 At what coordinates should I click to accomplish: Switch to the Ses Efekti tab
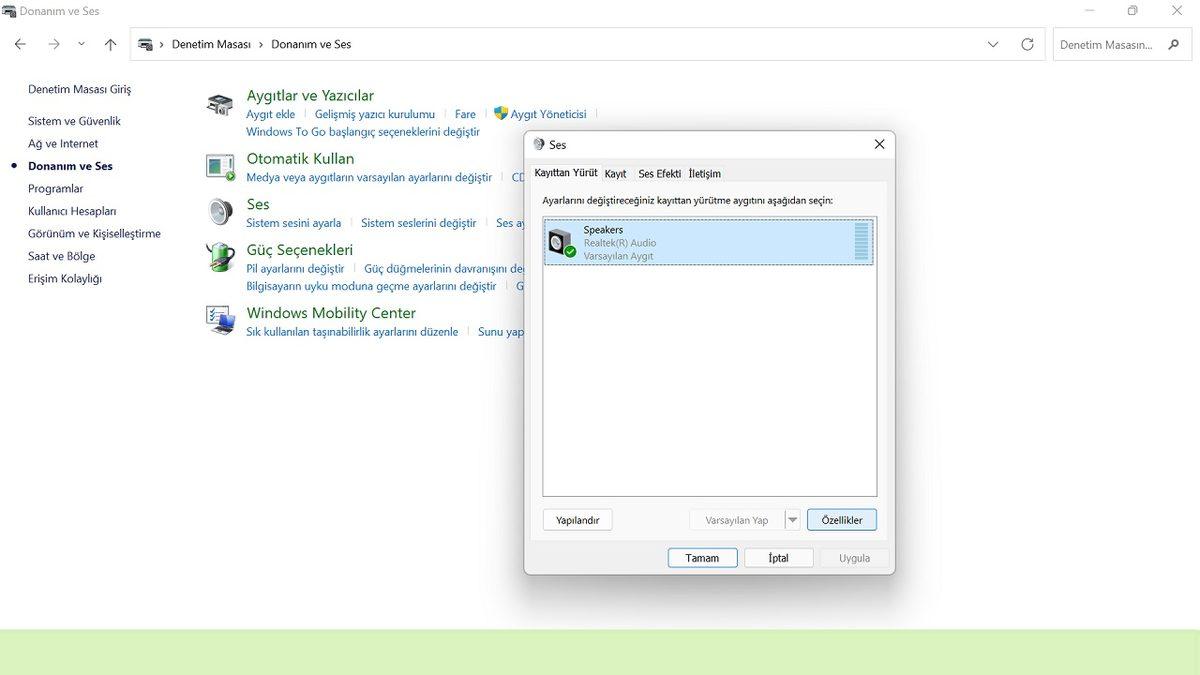pos(659,174)
